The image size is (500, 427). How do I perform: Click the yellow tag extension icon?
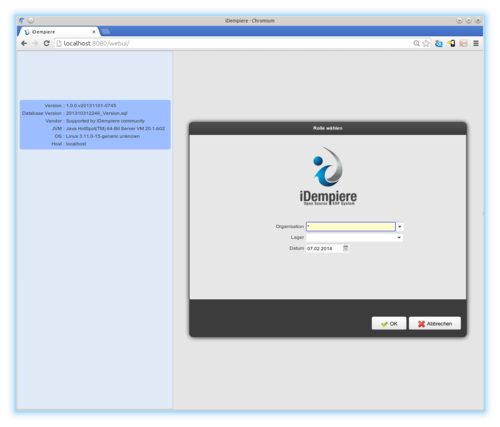click(451, 43)
